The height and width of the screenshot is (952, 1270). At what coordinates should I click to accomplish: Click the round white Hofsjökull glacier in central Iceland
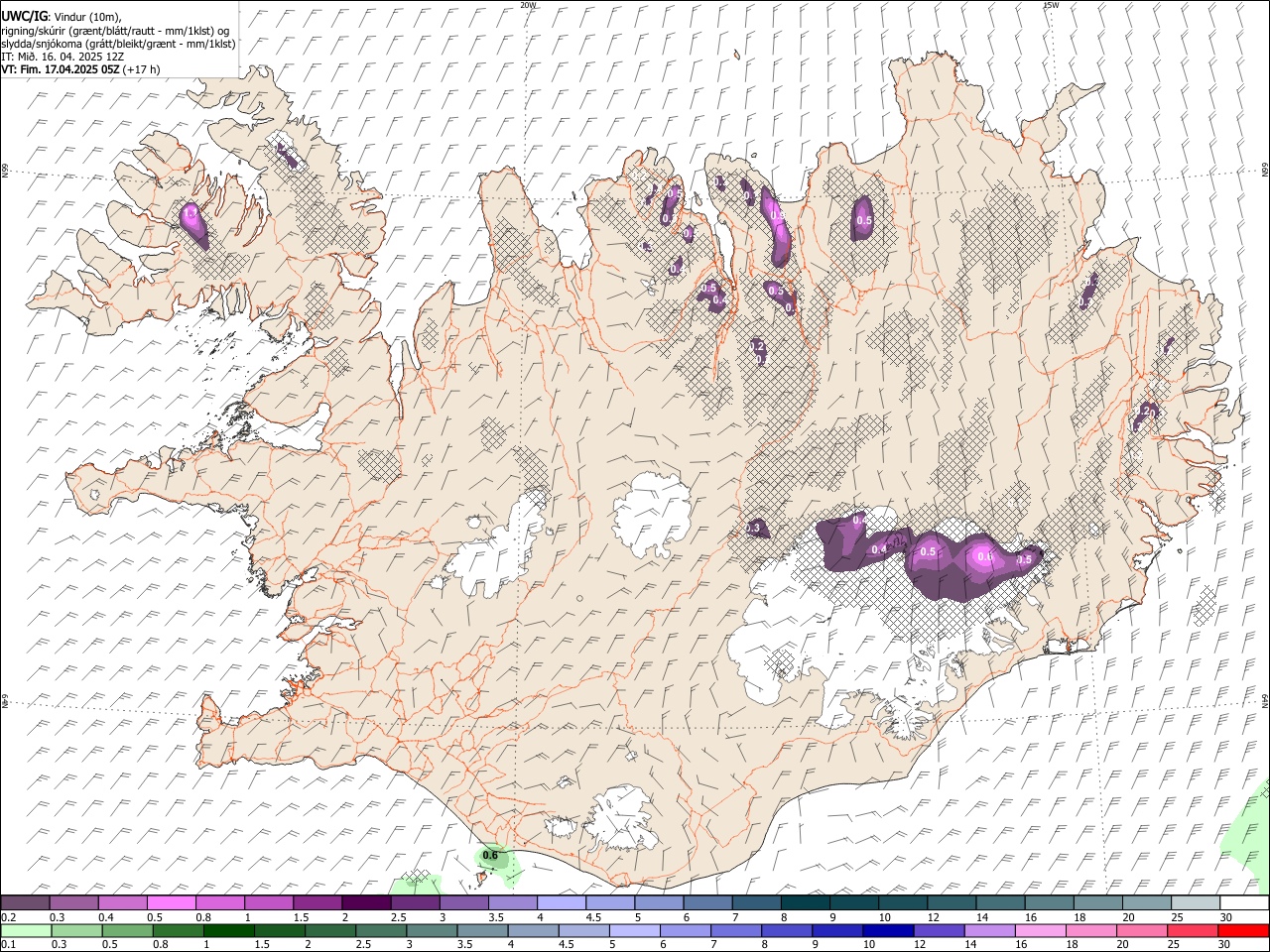click(652, 516)
